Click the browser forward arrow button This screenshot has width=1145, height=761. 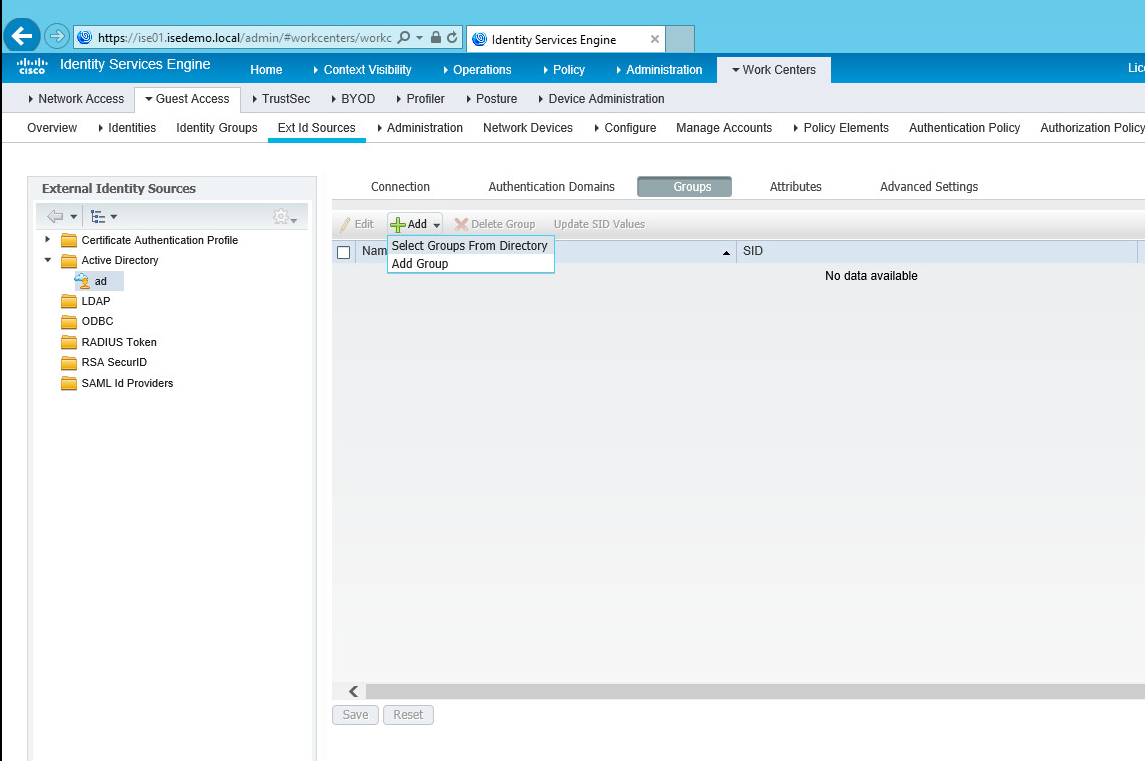pos(57,36)
